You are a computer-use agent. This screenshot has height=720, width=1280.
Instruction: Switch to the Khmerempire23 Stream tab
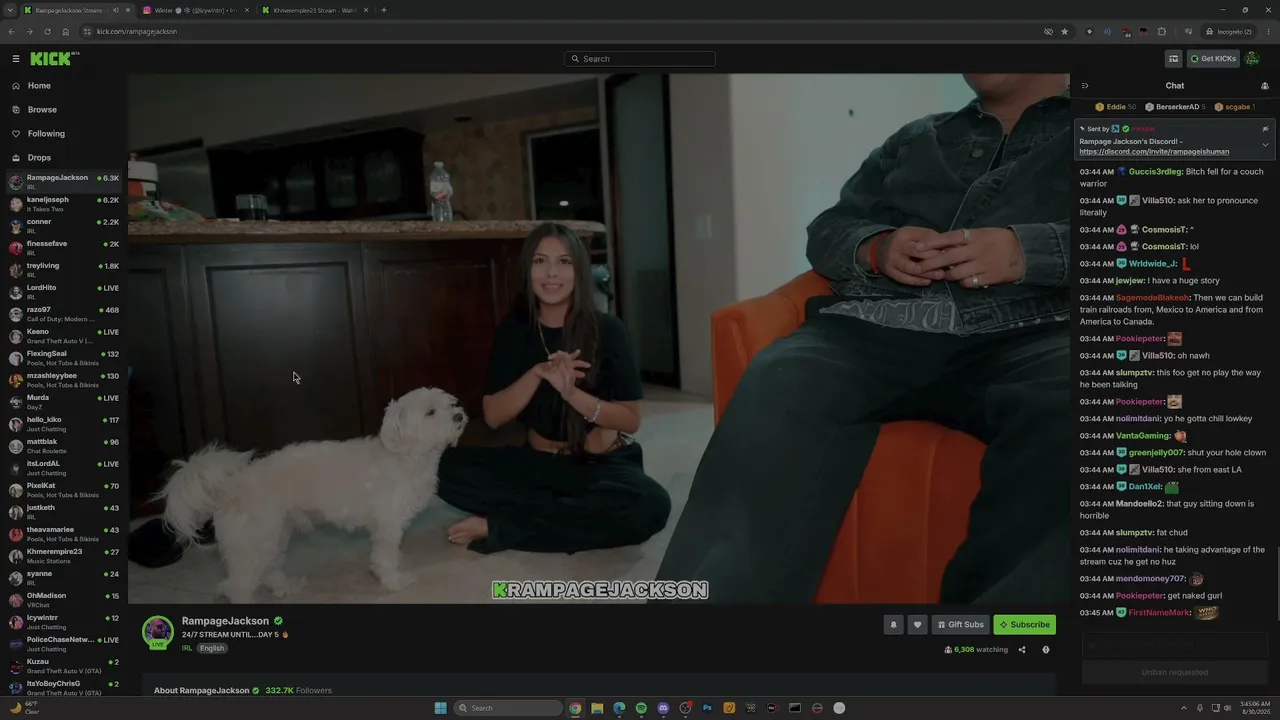(x=315, y=10)
